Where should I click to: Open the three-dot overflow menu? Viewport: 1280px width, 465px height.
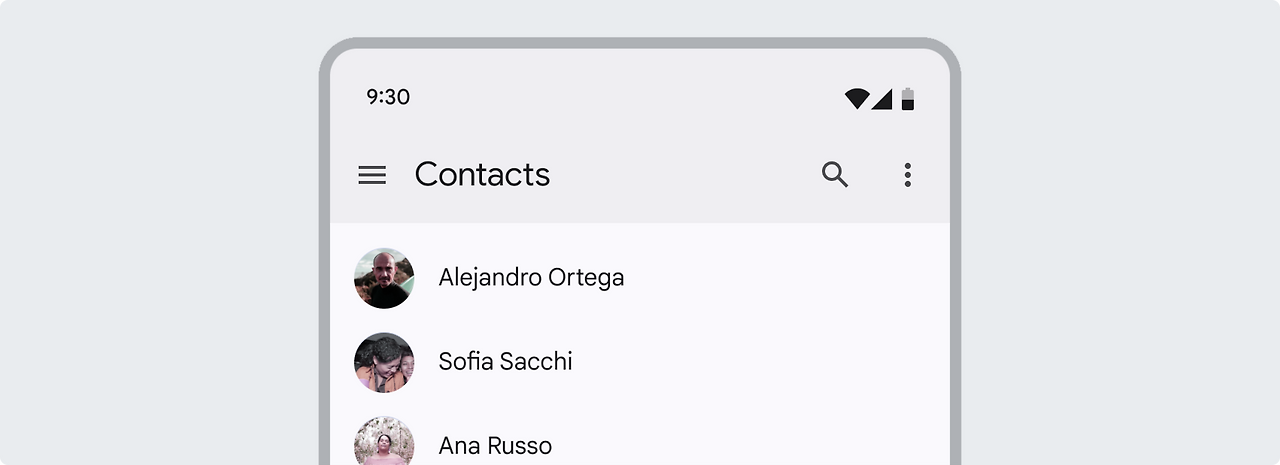click(x=907, y=175)
